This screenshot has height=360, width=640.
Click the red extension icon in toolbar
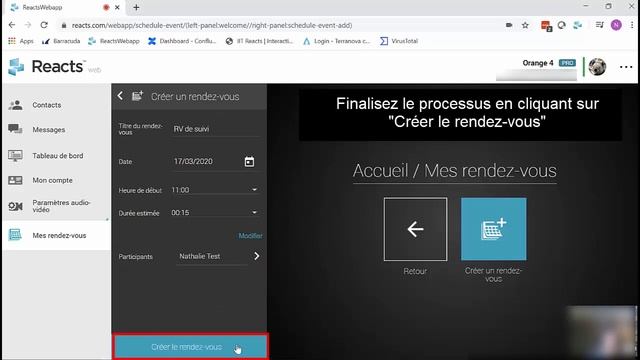[546, 26]
